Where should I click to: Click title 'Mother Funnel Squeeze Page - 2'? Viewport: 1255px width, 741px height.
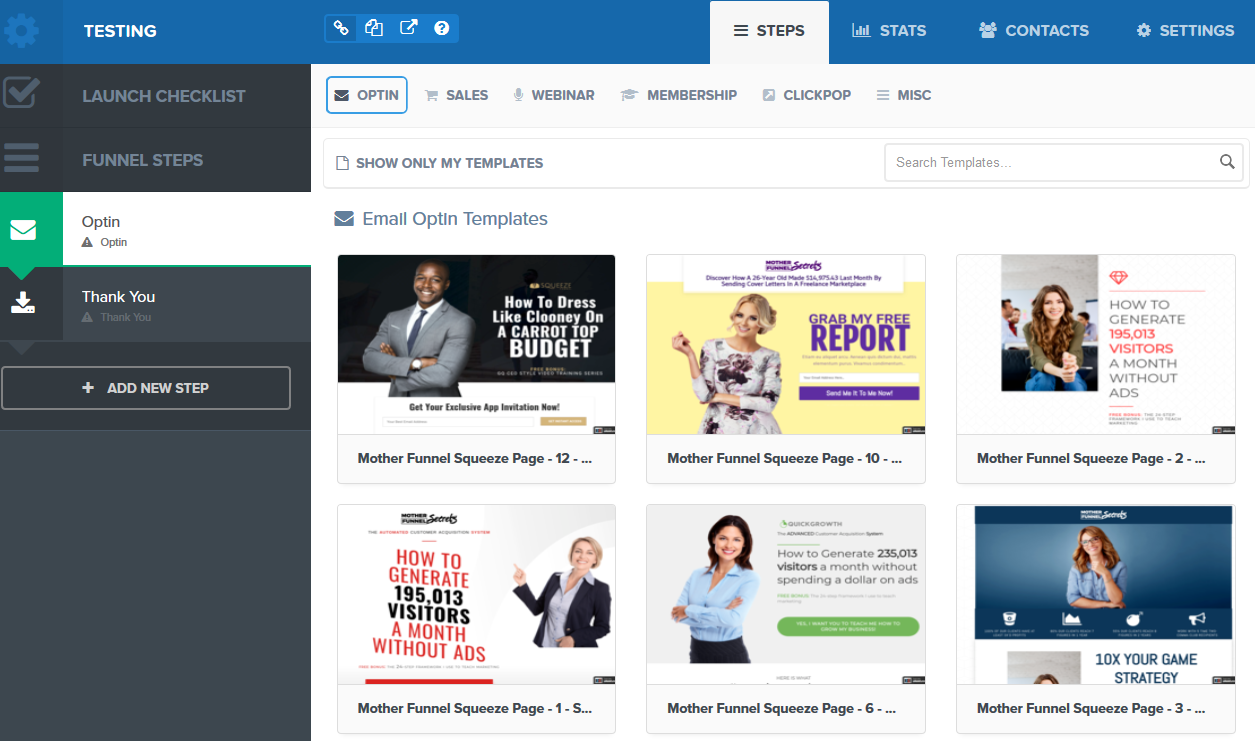(1091, 459)
